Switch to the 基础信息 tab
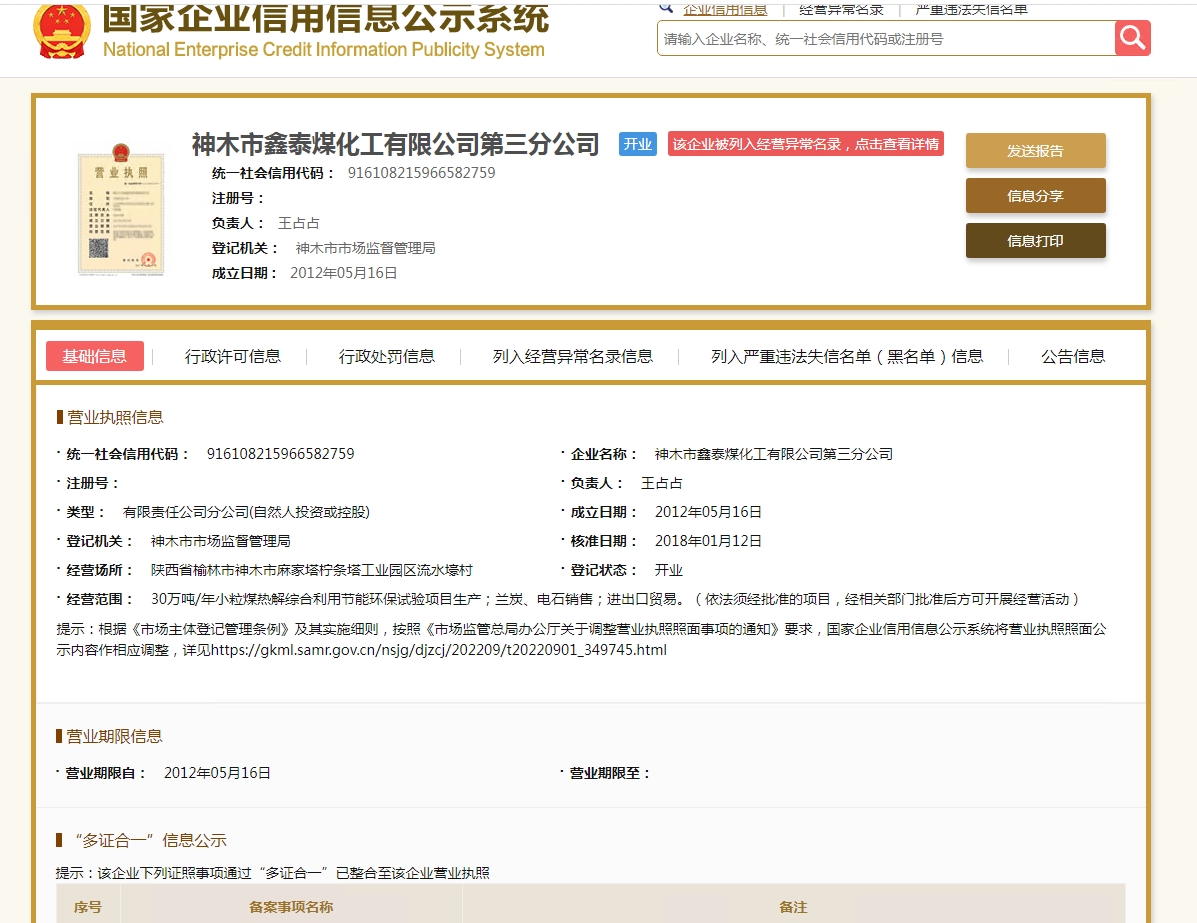This screenshot has height=923, width=1197. [95, 356]
